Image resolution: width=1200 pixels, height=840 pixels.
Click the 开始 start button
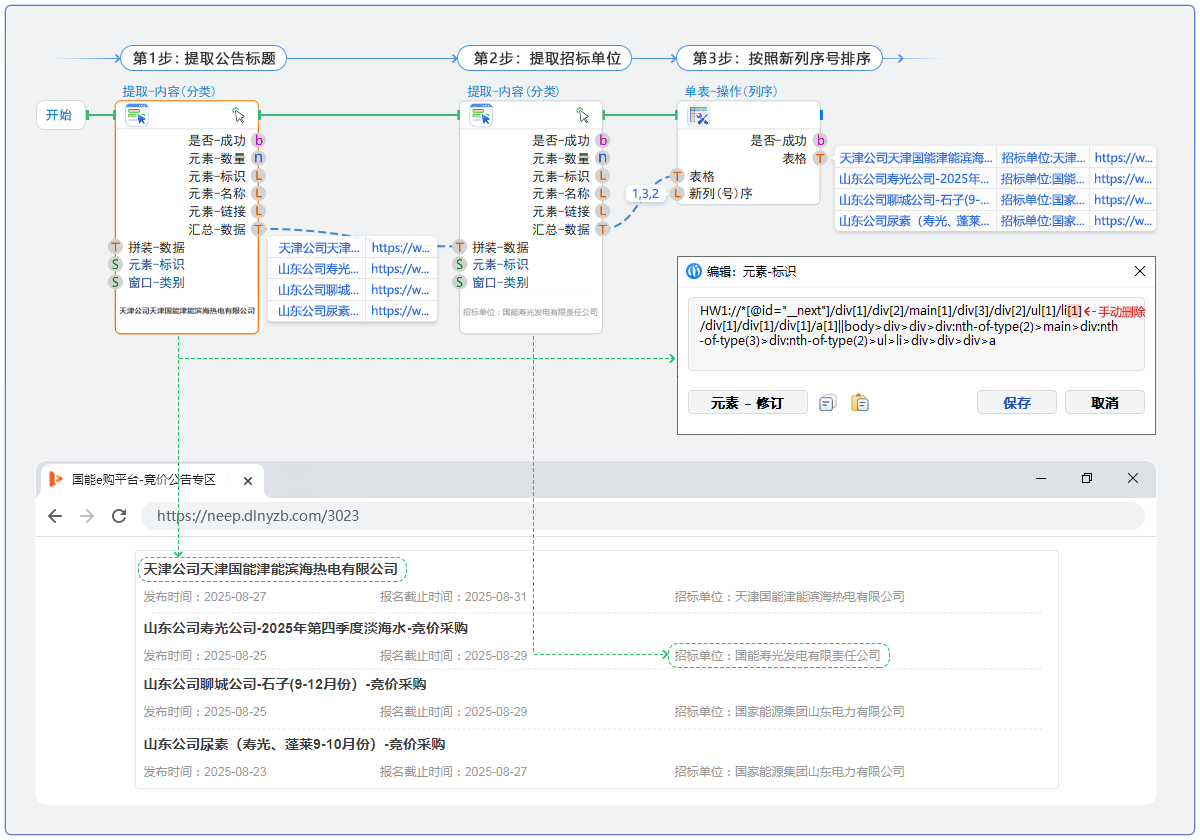(59, 115)
